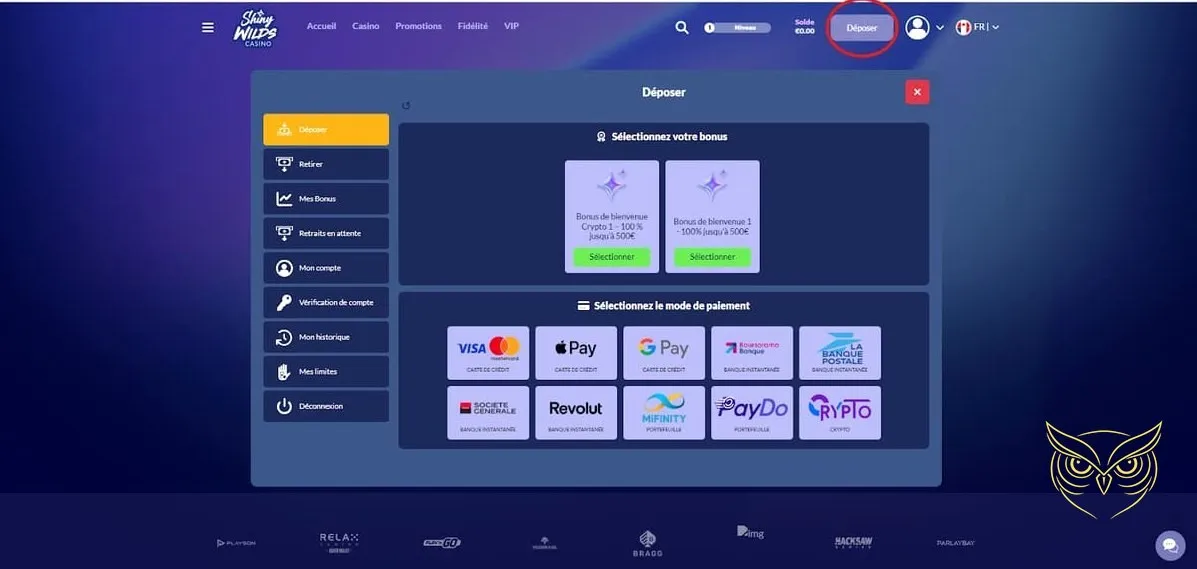
Task: Click Déconnexion in sidebar
Action: coord(326,406)
